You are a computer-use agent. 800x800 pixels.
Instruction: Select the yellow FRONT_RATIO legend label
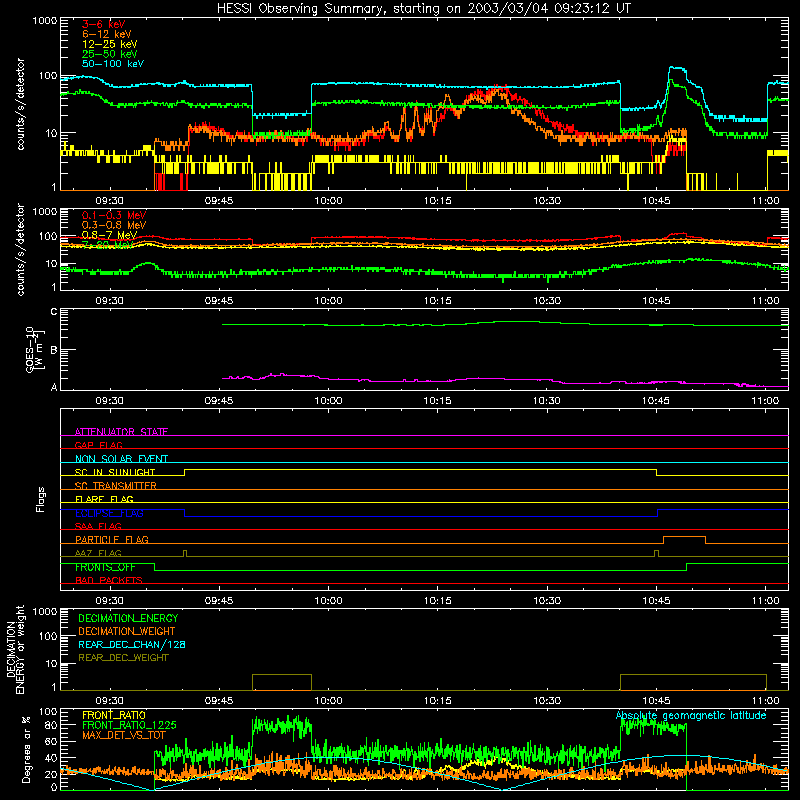(x=114, y=715)
